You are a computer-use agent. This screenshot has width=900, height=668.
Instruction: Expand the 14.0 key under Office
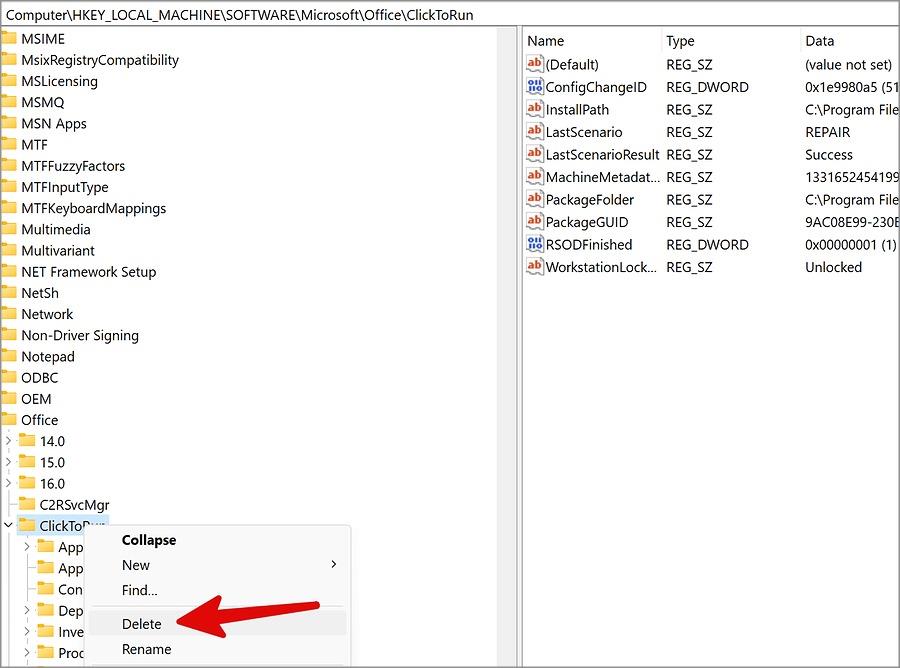[8, 441]
